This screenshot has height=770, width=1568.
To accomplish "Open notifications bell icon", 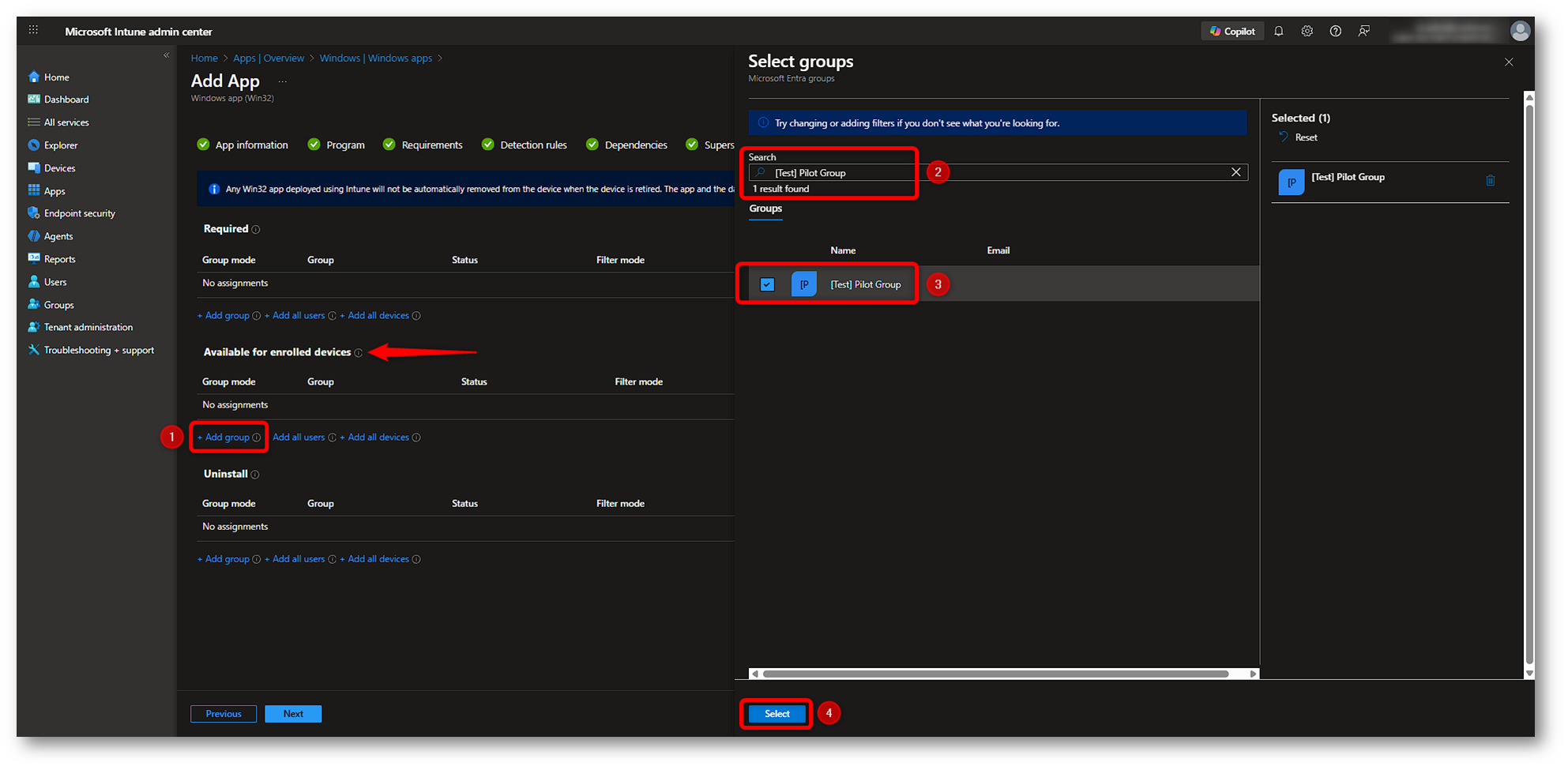I will click(1278, 32).
